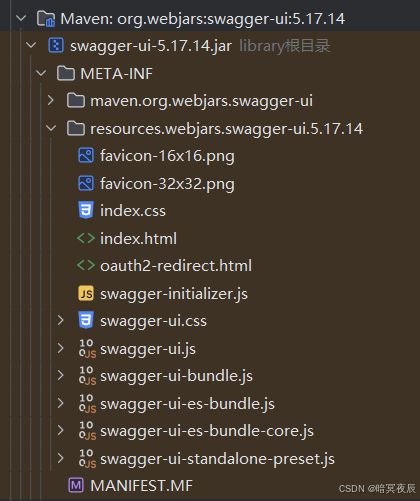Click the CSS icon next to index.css
This screenshot has height=501, width=420.
click(x=86, y=210)
